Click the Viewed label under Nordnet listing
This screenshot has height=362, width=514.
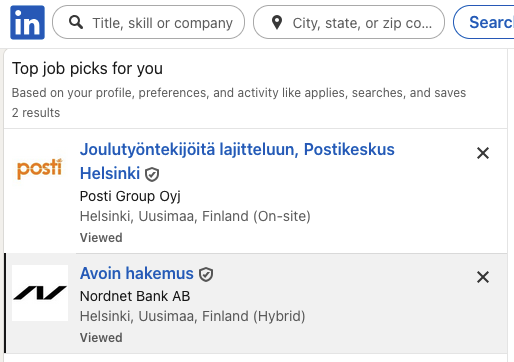(x=101, y=338)
